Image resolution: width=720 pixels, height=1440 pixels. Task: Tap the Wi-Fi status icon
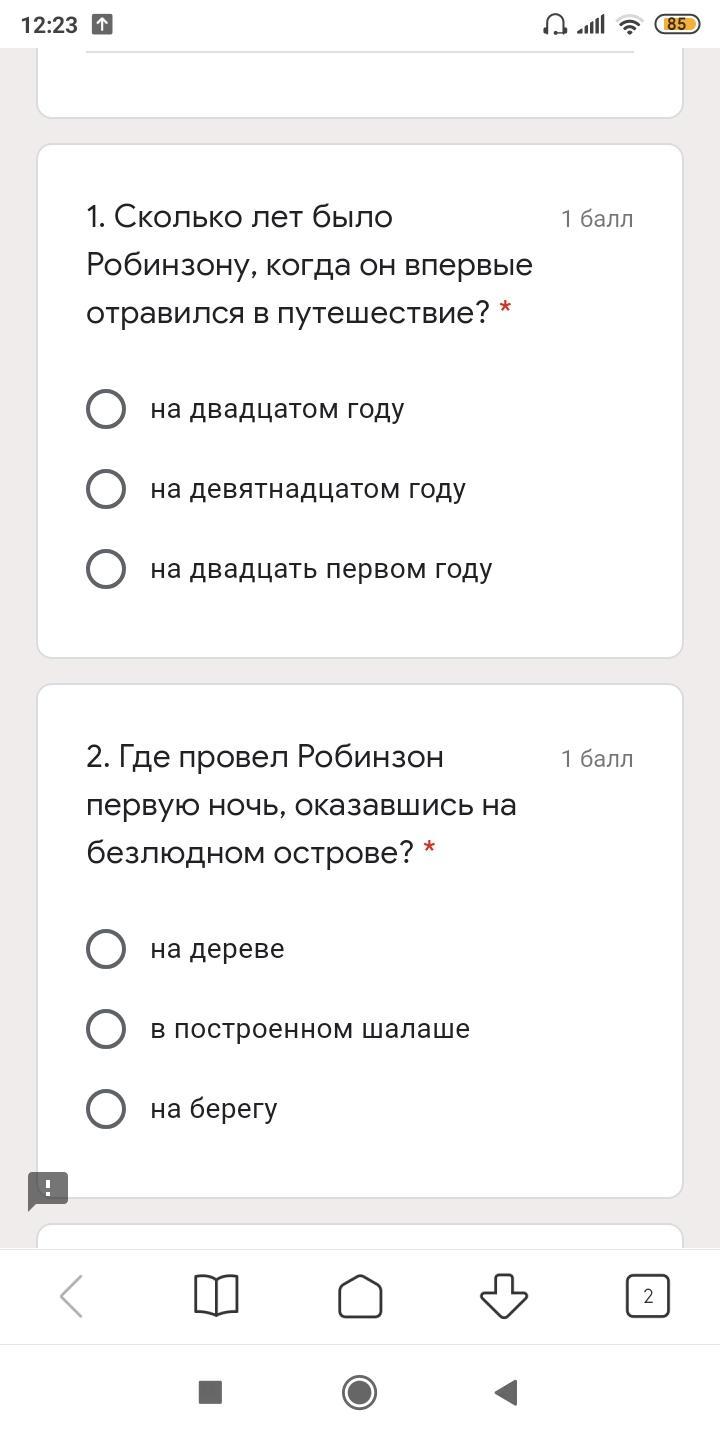click(x=629, y=25)
